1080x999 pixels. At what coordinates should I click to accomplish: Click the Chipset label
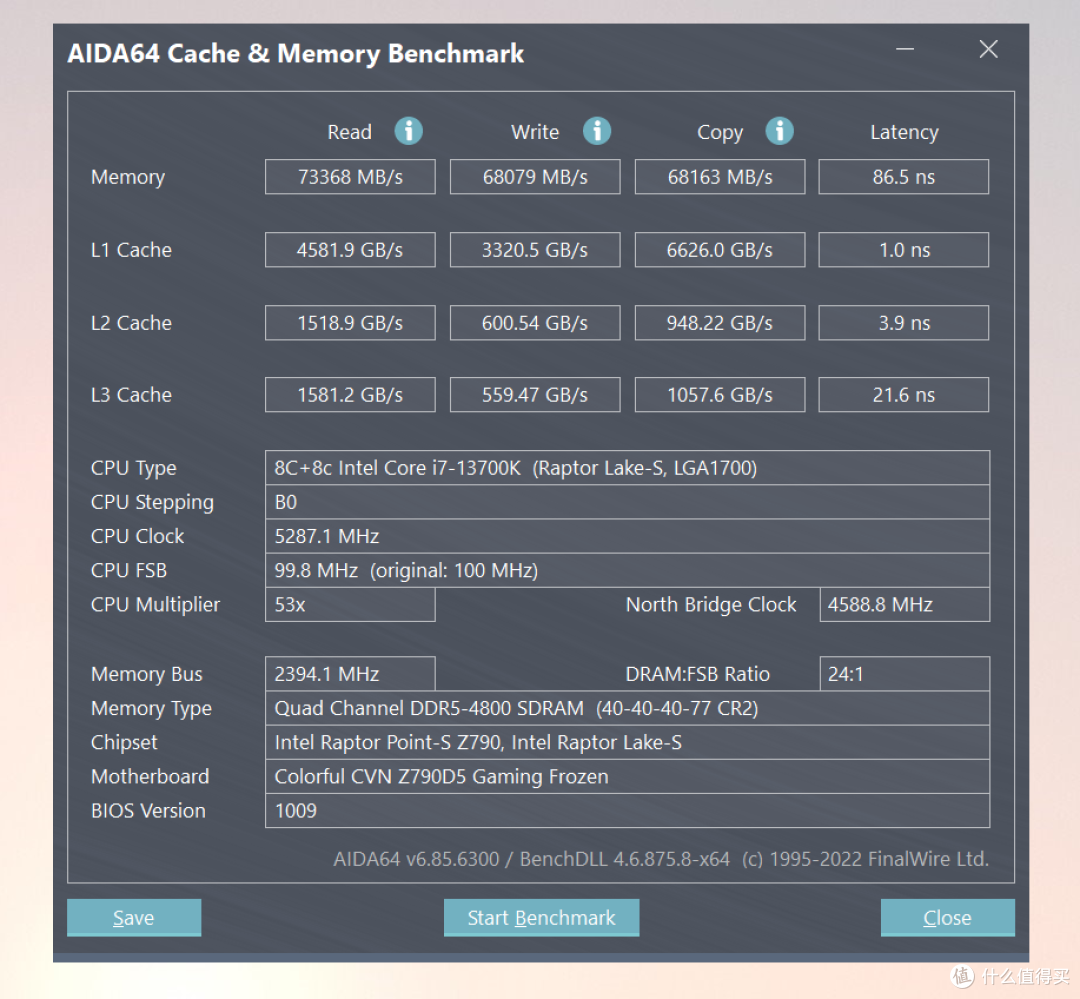tap(124, 743)
